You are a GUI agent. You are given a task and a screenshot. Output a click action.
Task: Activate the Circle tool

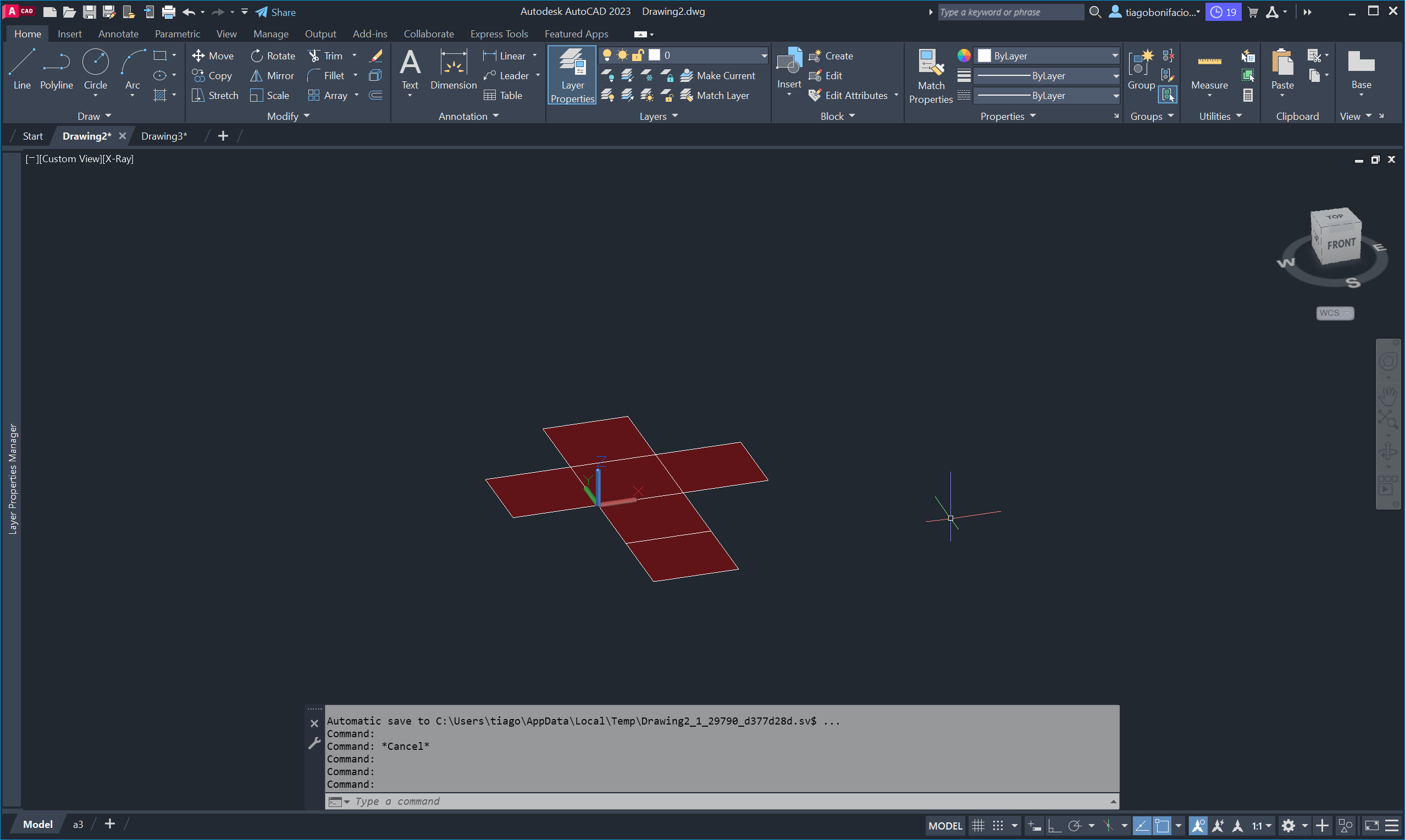pyautogui.click(x=95, y=69)
